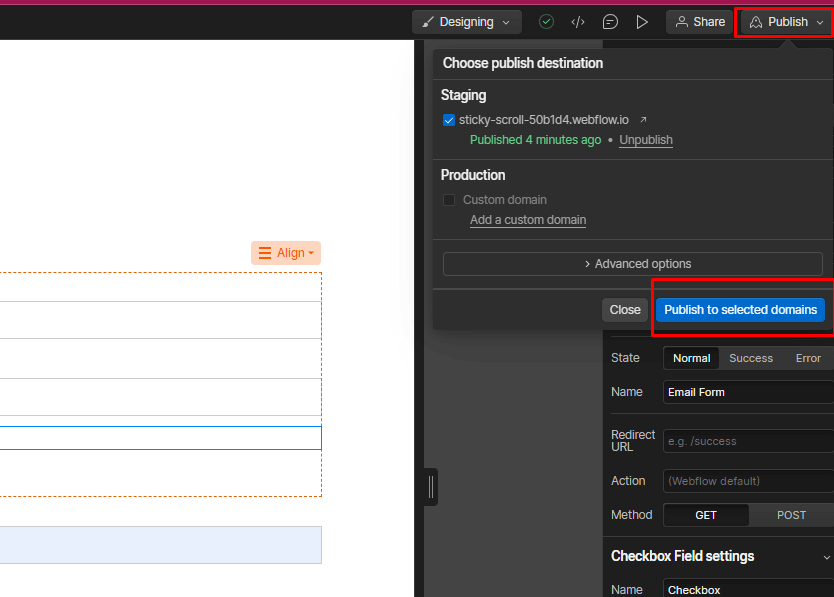Click the Close button in publish dialog
The height and width of the screenshot is (597, 834).
pos(625,310)
